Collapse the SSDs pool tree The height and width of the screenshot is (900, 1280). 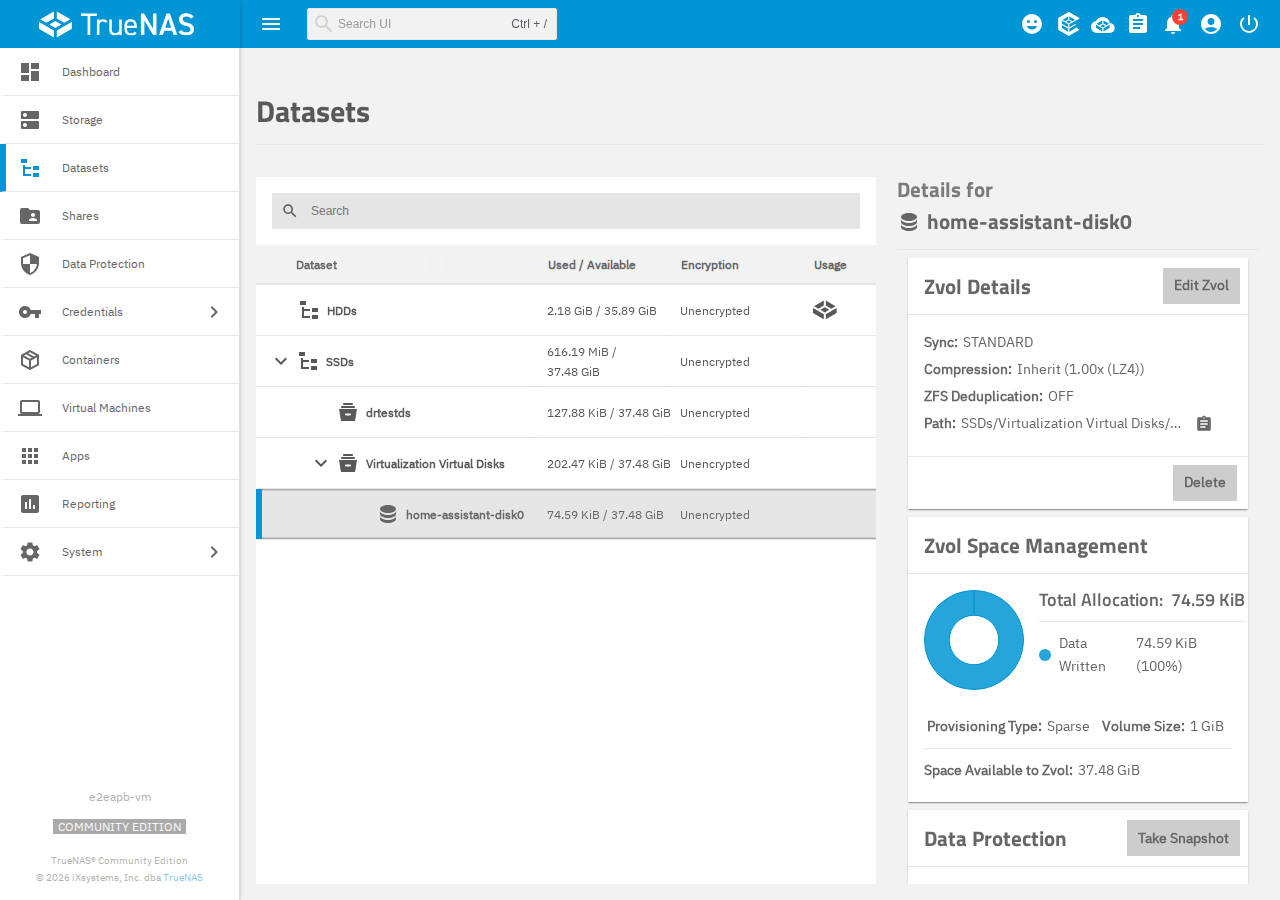[x=281, y=361]
